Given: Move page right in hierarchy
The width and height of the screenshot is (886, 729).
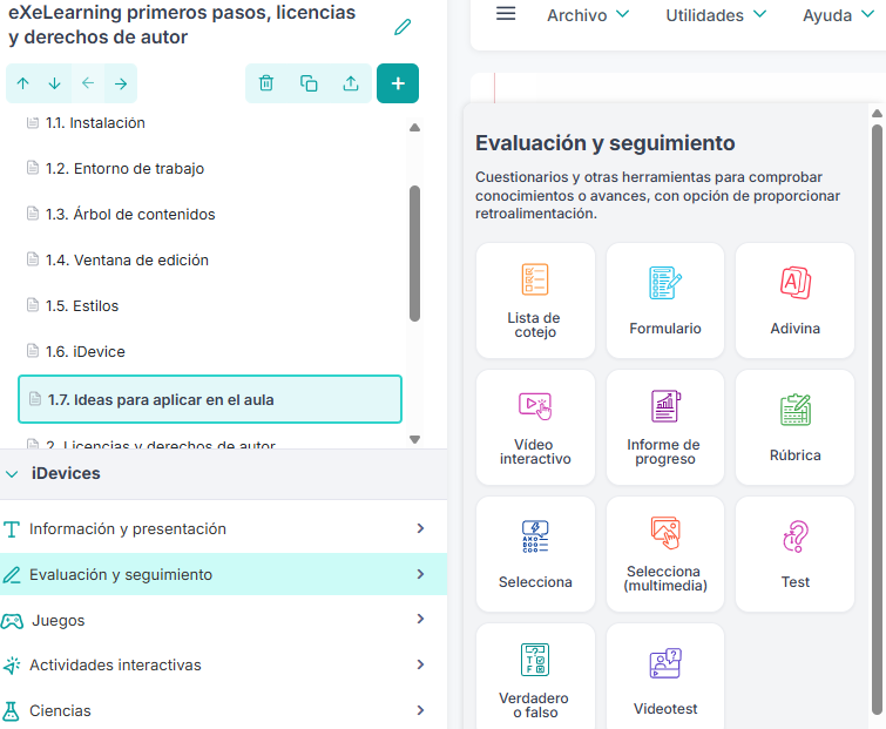Looking at the screenshot, I should point(120,84).
